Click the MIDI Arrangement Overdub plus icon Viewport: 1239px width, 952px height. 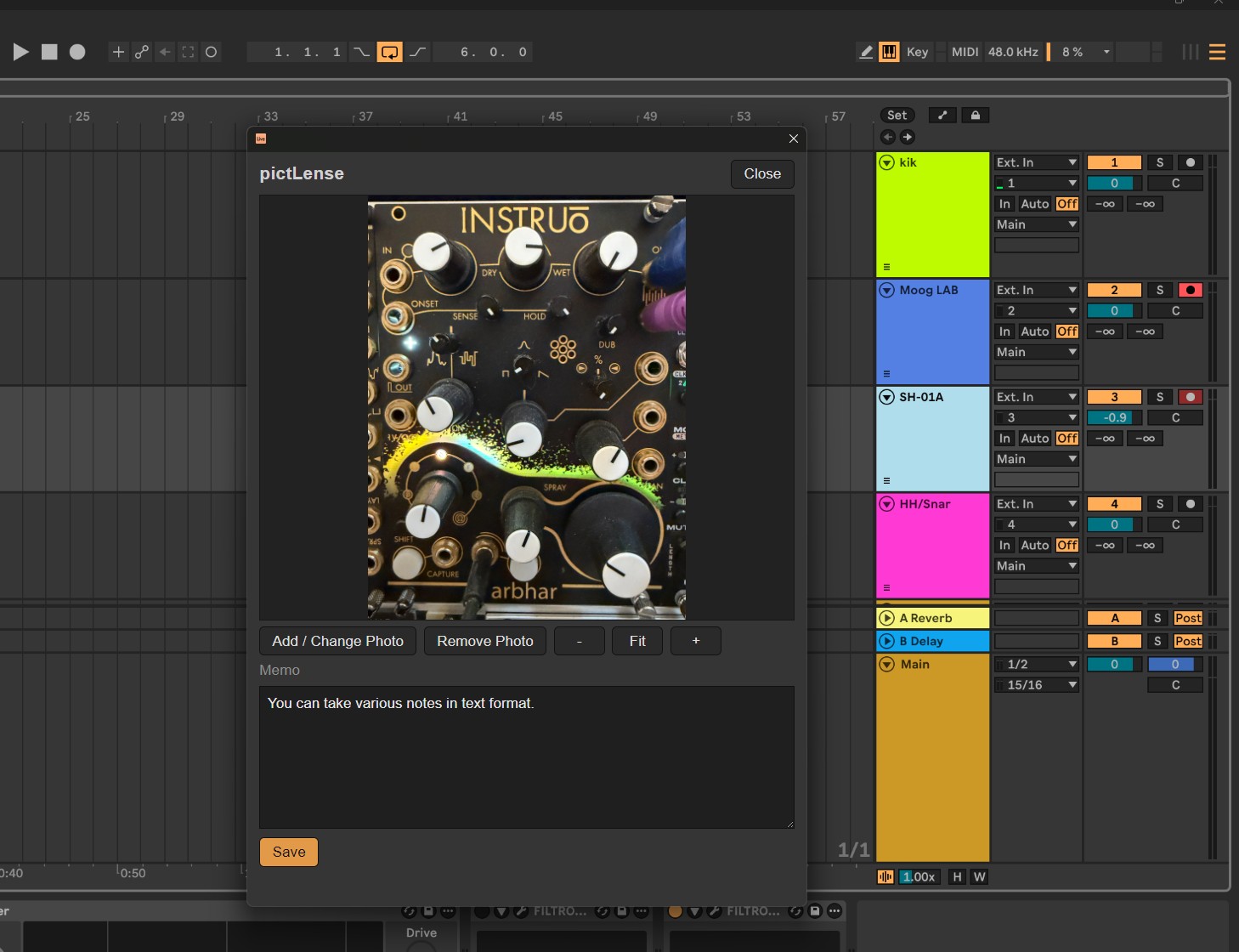pyautogui.click(x=118, y=52)
